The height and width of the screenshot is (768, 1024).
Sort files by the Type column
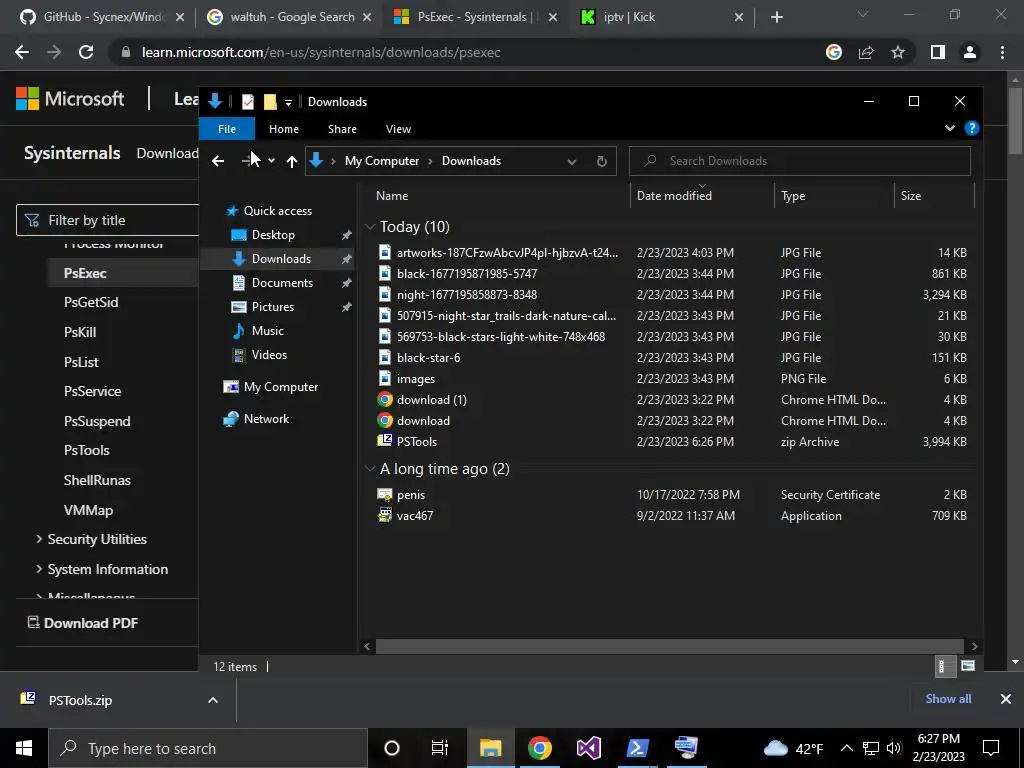[x=793, y=195]
